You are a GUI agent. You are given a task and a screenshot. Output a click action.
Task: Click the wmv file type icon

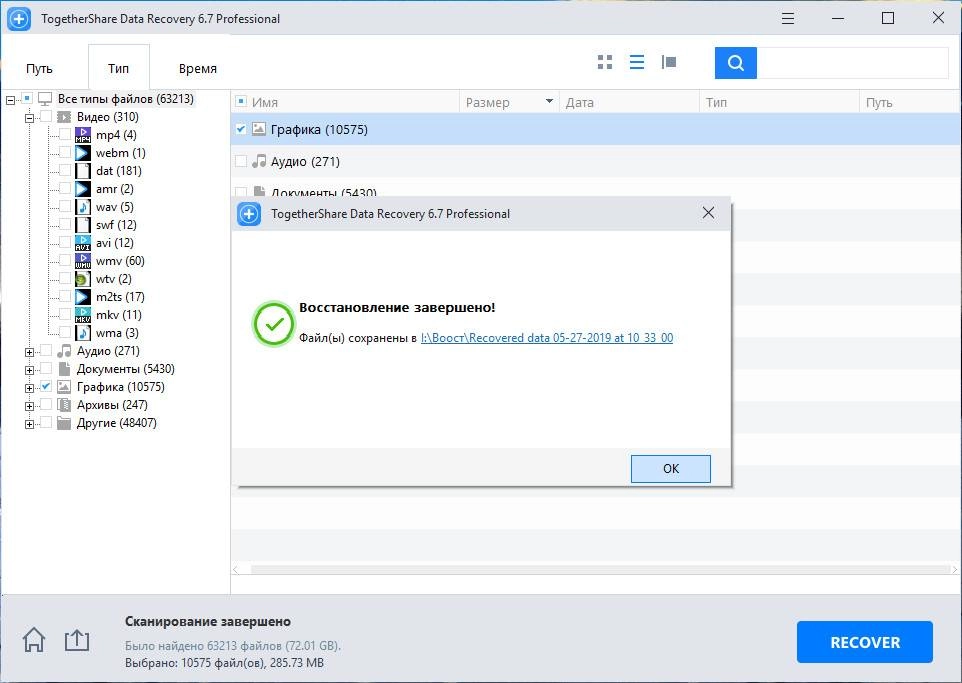[x=83, y=261]
